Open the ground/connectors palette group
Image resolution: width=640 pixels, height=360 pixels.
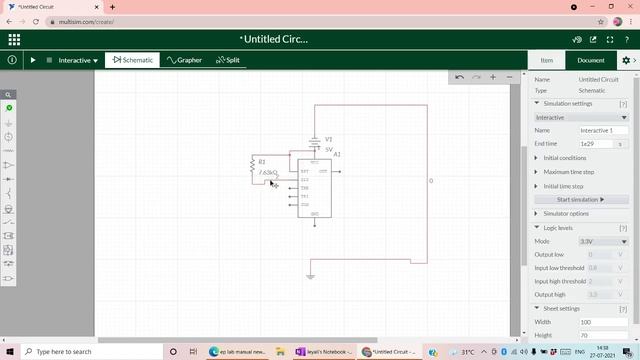click(9, 123)
